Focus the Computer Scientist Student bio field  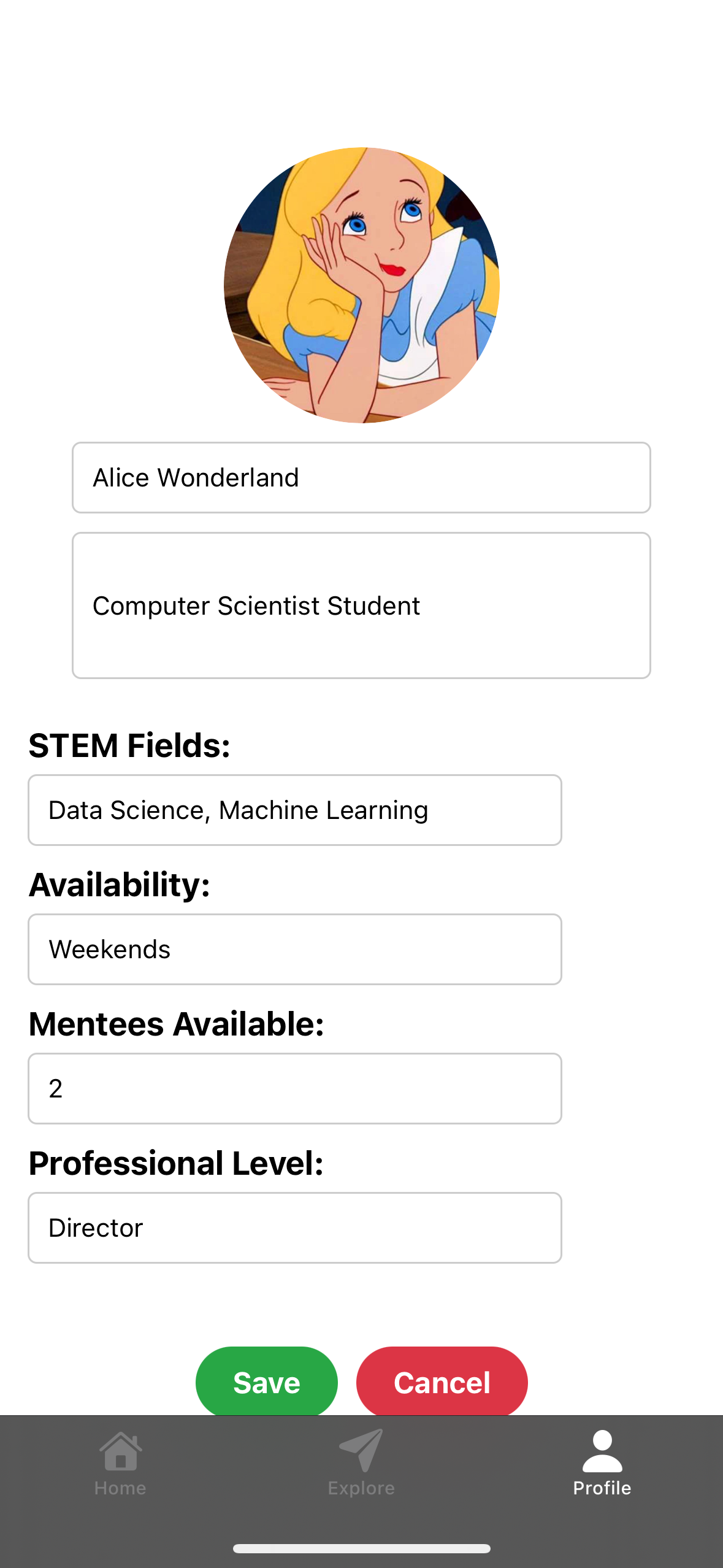click(361, 605)
